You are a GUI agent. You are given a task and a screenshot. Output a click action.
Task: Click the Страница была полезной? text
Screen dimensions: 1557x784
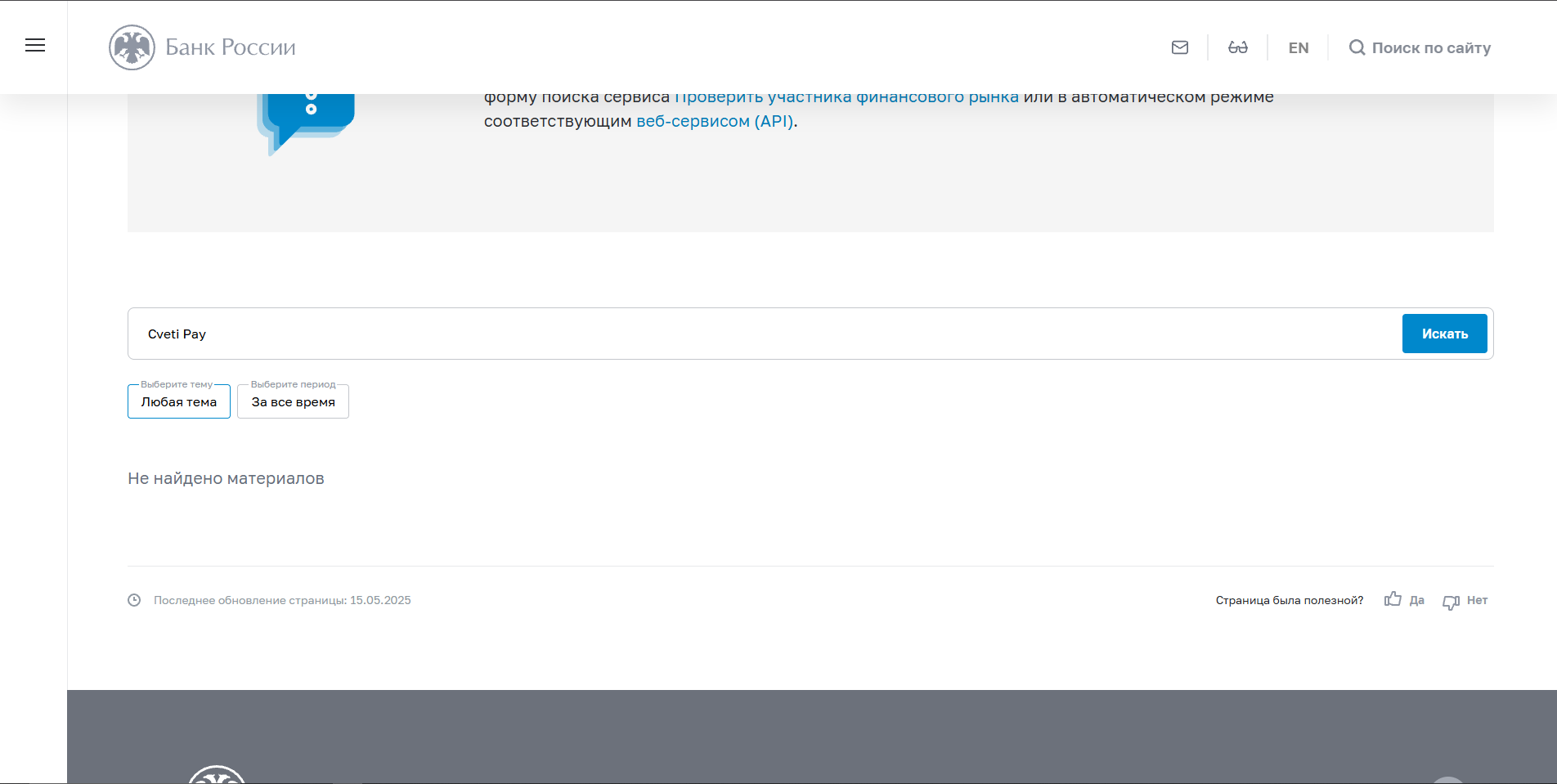(x=1290, y=600)
